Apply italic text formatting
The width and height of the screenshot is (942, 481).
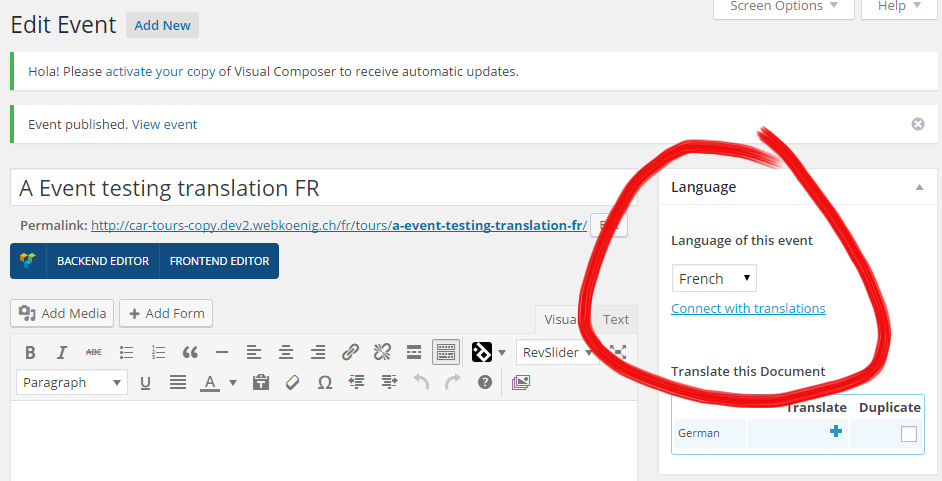(x=61, y=352)
